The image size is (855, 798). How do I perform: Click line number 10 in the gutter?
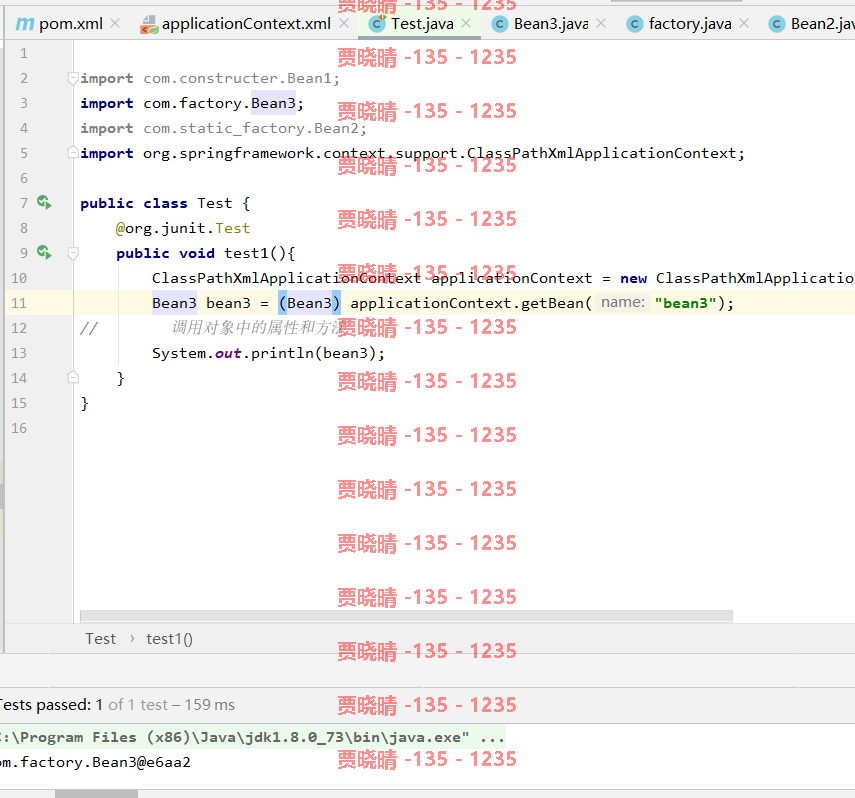(x=19, y=278)
